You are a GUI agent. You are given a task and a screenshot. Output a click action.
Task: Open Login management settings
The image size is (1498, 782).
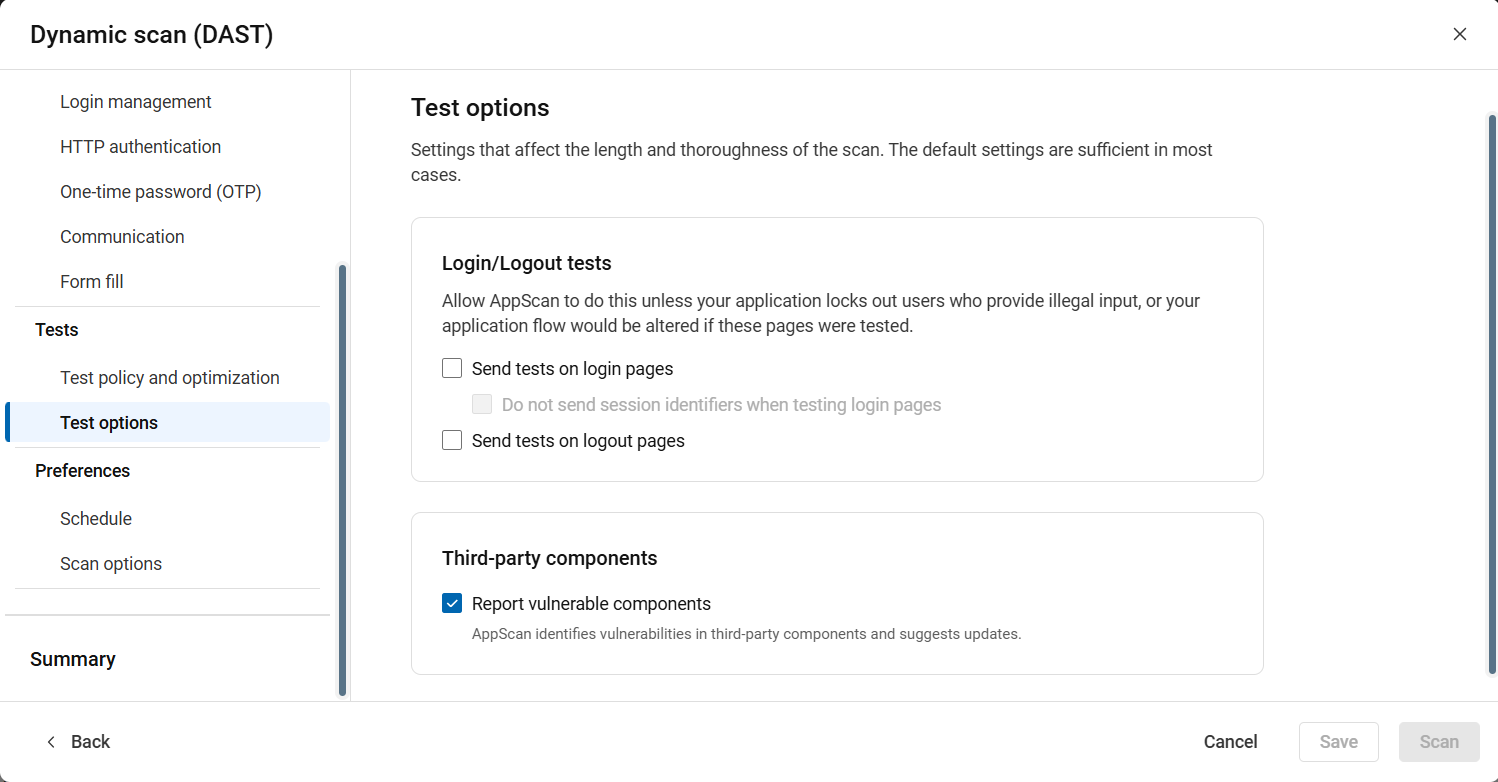tap(136, 102)
